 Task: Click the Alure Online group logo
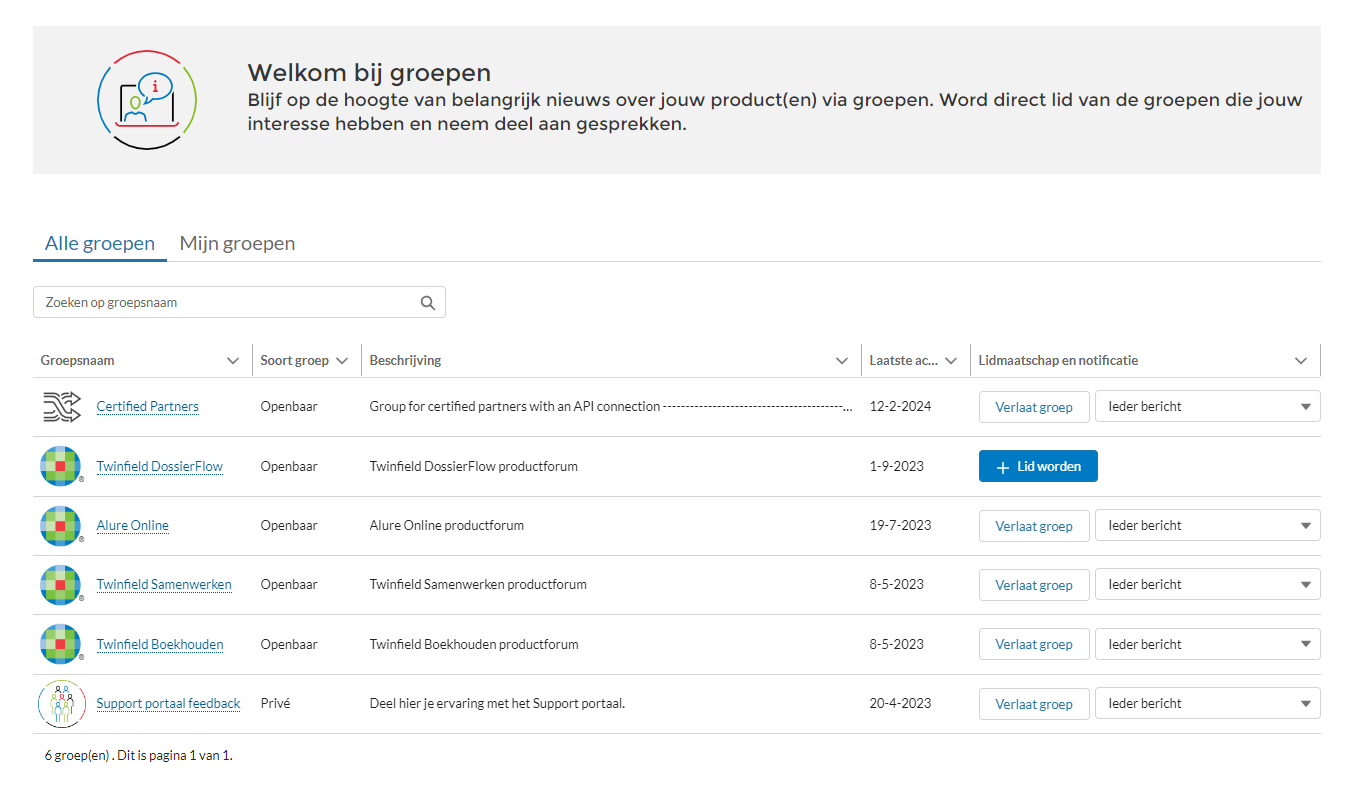click(x=60, y=526)
